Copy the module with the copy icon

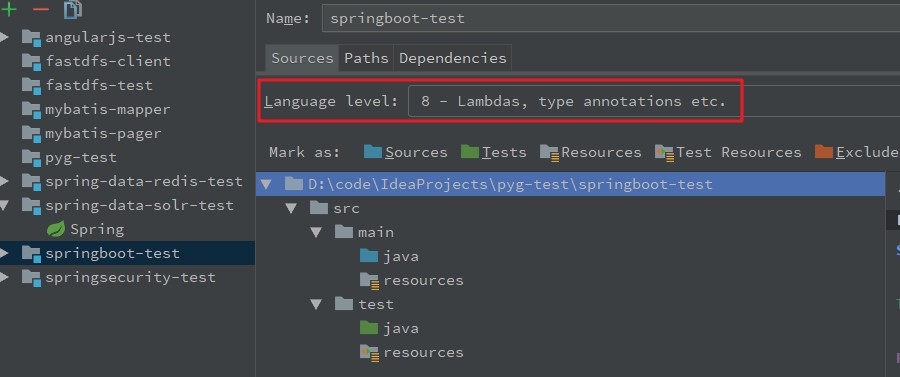click(x=72, y=9)
